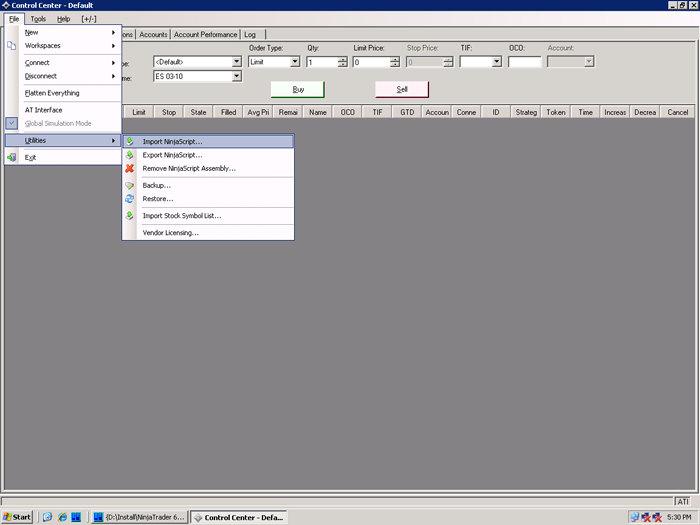Click the Import Stock Symbol List icon
700x525 pixels.
tap(130, 216)
